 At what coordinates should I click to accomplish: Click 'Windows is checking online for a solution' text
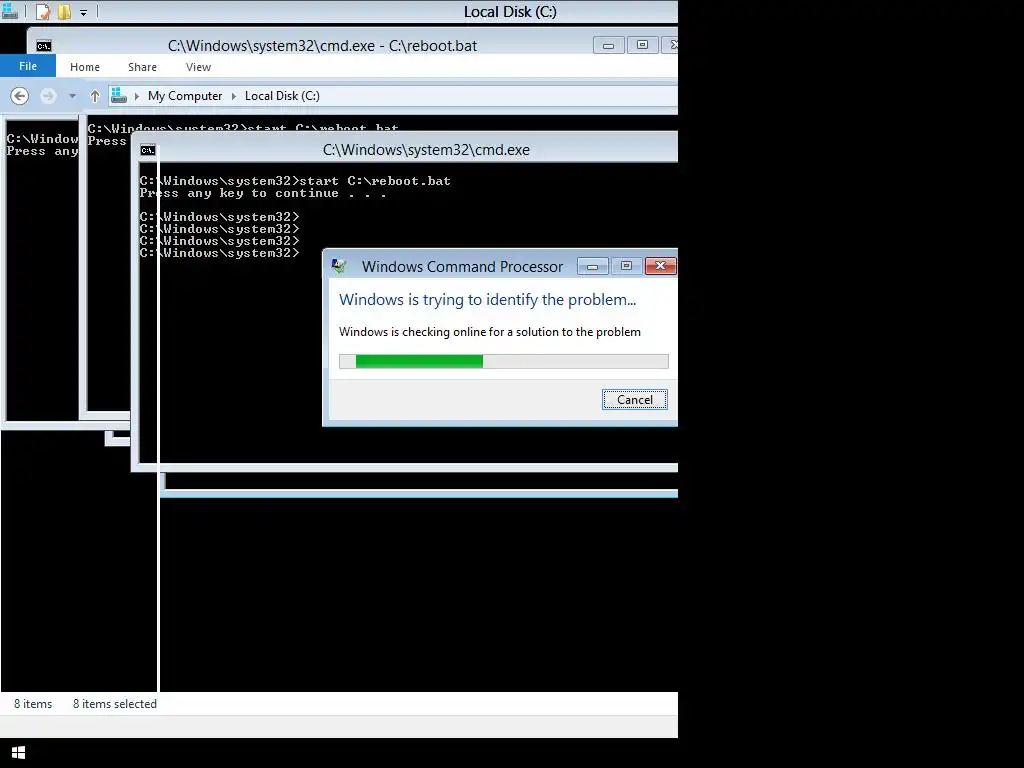tap(490, 332)
